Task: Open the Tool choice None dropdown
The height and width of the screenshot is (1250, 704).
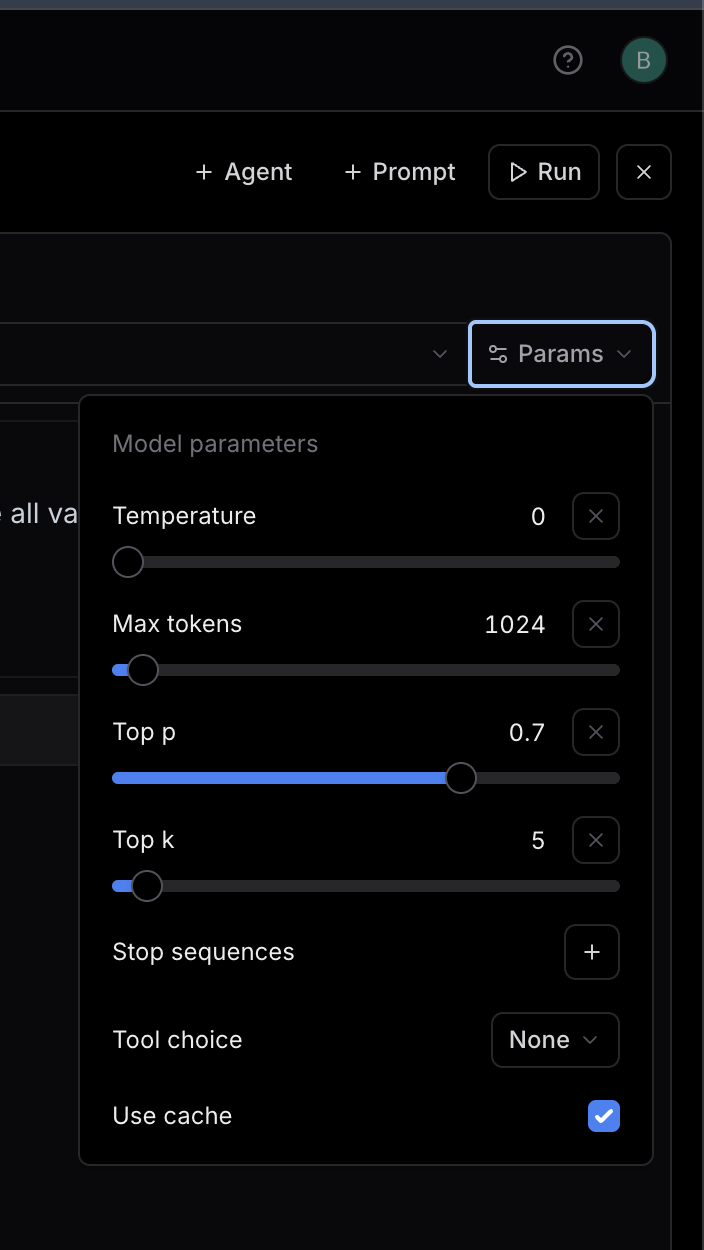Action: tap(555, 1040)
